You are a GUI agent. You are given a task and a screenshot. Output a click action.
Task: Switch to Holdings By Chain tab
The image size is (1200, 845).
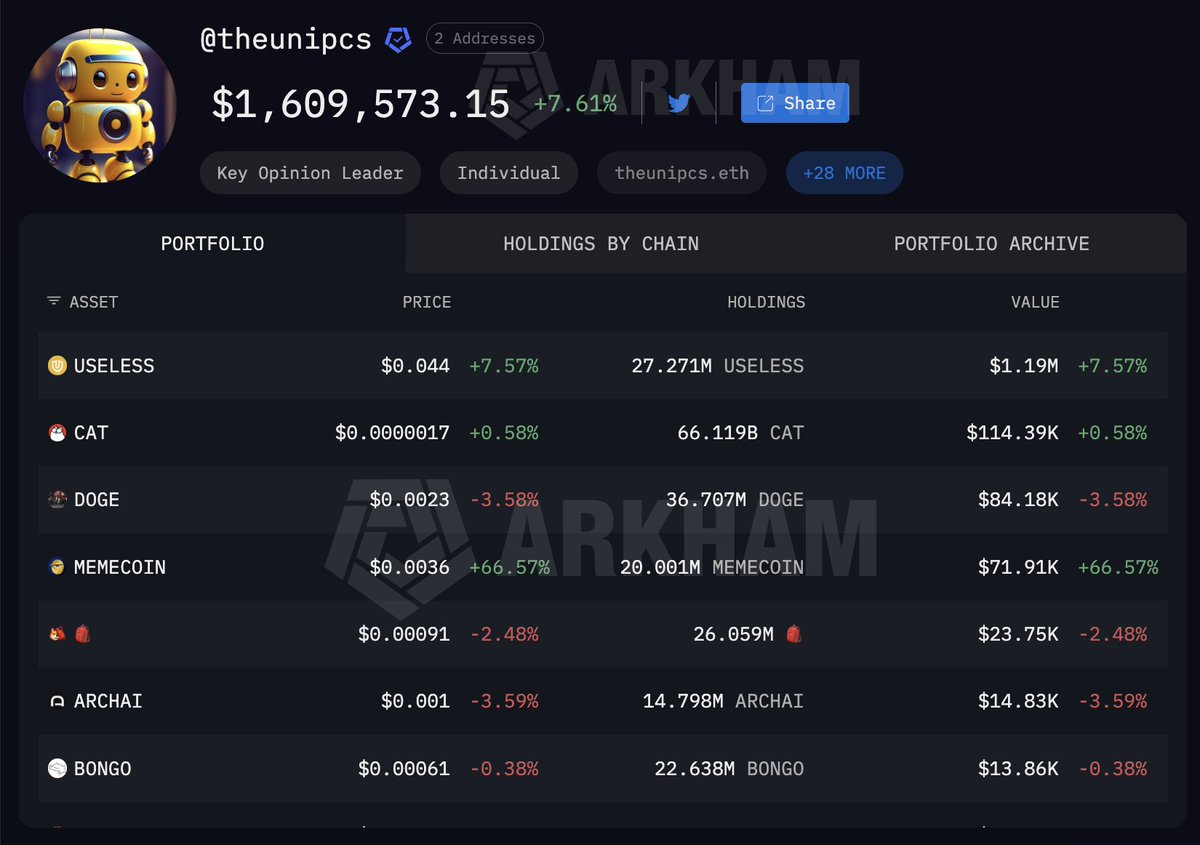[601, 244]
